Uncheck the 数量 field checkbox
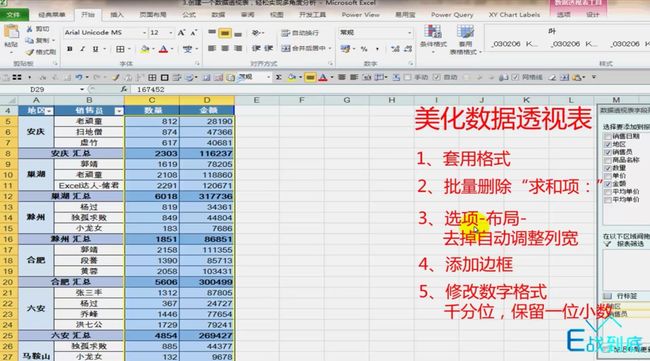This screenshot has width=650, height=361. [608, 168]
